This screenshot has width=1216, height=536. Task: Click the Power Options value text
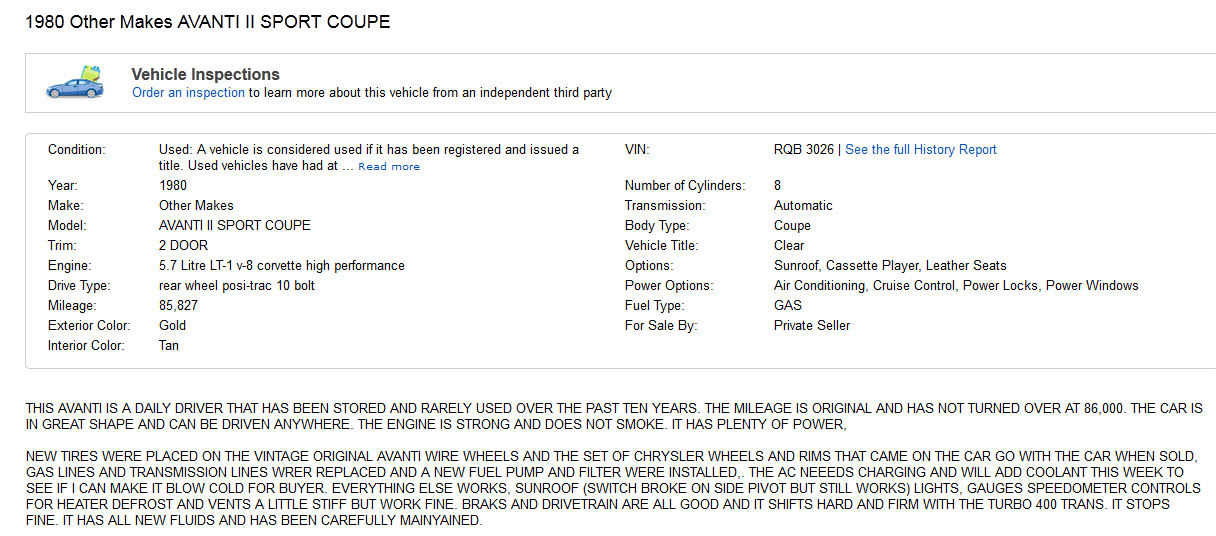pyautogui.click(x=955, y=286)
